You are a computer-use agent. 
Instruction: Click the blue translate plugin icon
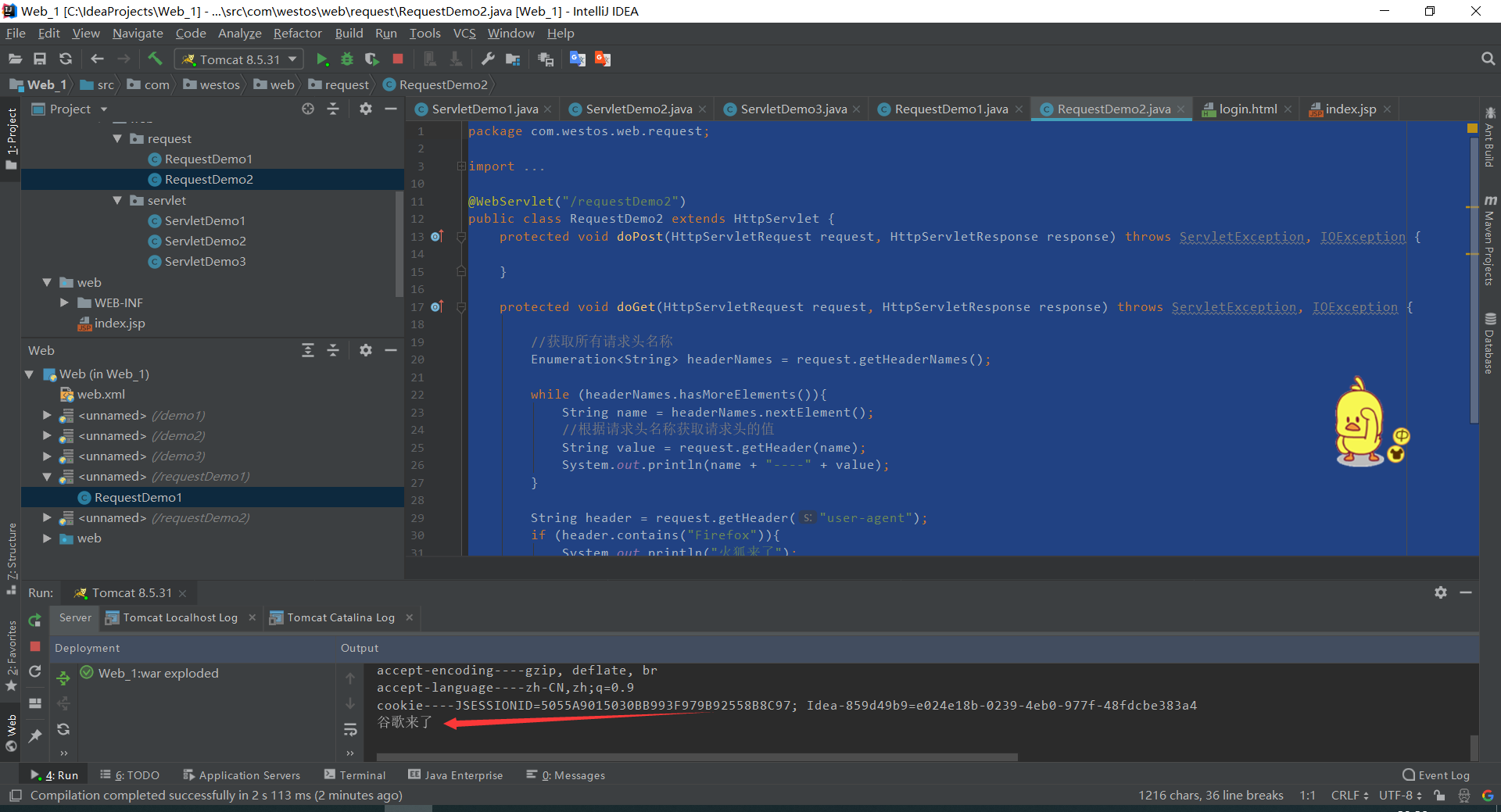pyautogui.click(x=578, y=59)
